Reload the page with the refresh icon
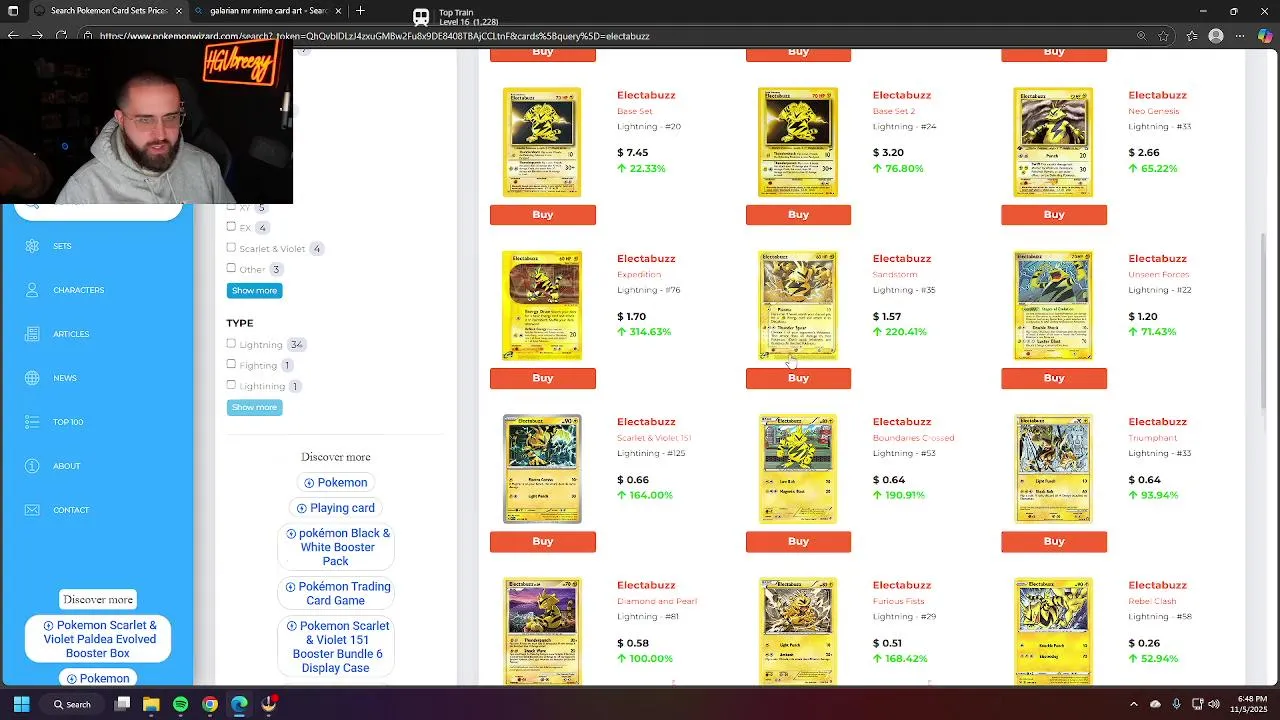1280x720 pixels. tap(62, 36)
